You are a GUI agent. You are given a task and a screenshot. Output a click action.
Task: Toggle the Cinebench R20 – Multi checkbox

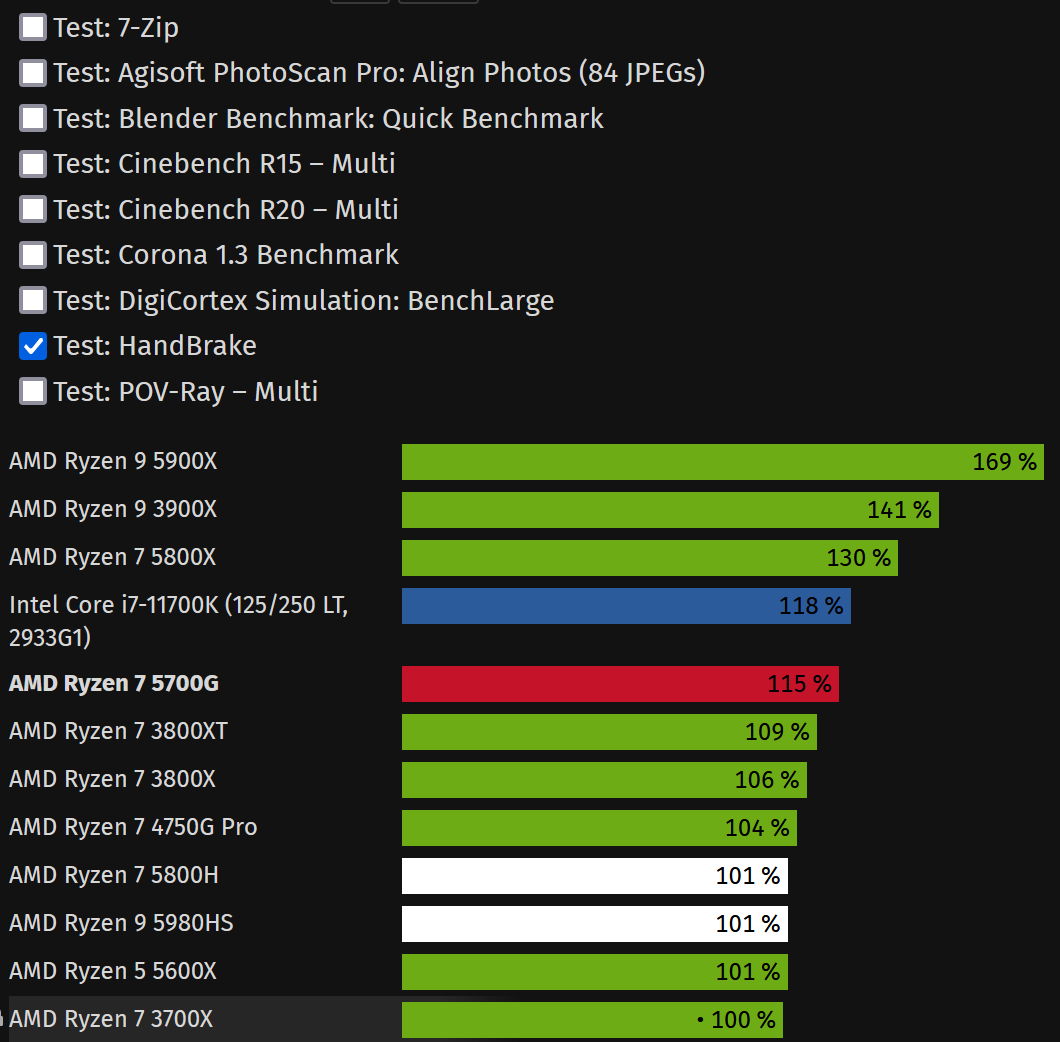[x=33, y=209]
